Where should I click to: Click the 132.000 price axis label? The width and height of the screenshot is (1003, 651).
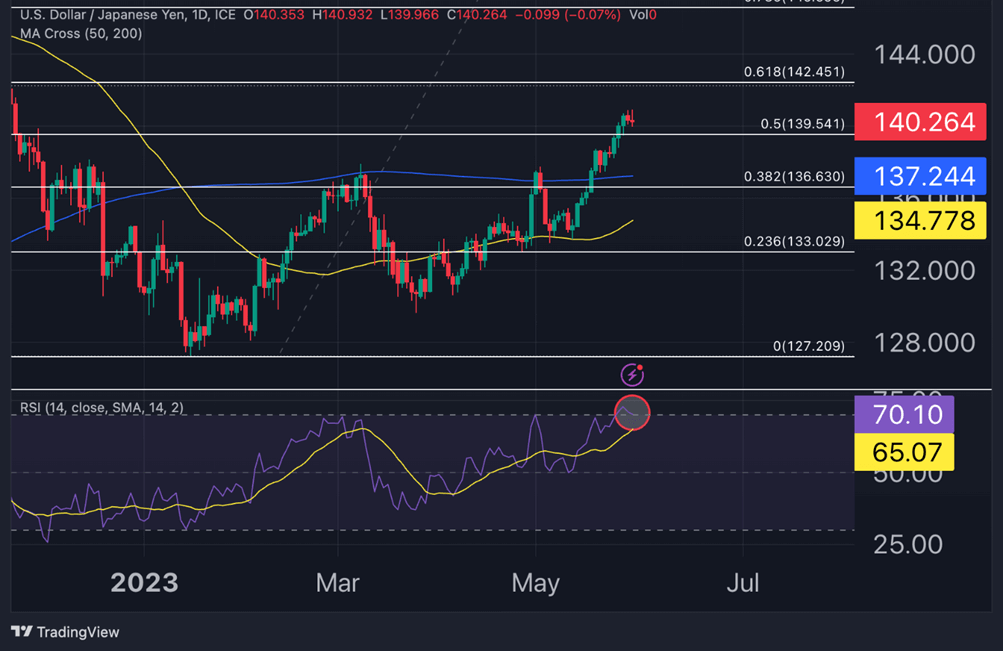point(924,271)
